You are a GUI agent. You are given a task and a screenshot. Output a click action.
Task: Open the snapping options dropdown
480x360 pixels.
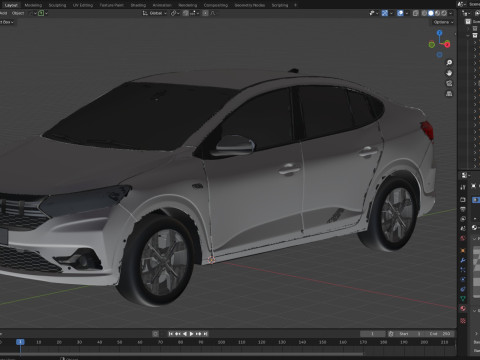[x=195, y=13]
